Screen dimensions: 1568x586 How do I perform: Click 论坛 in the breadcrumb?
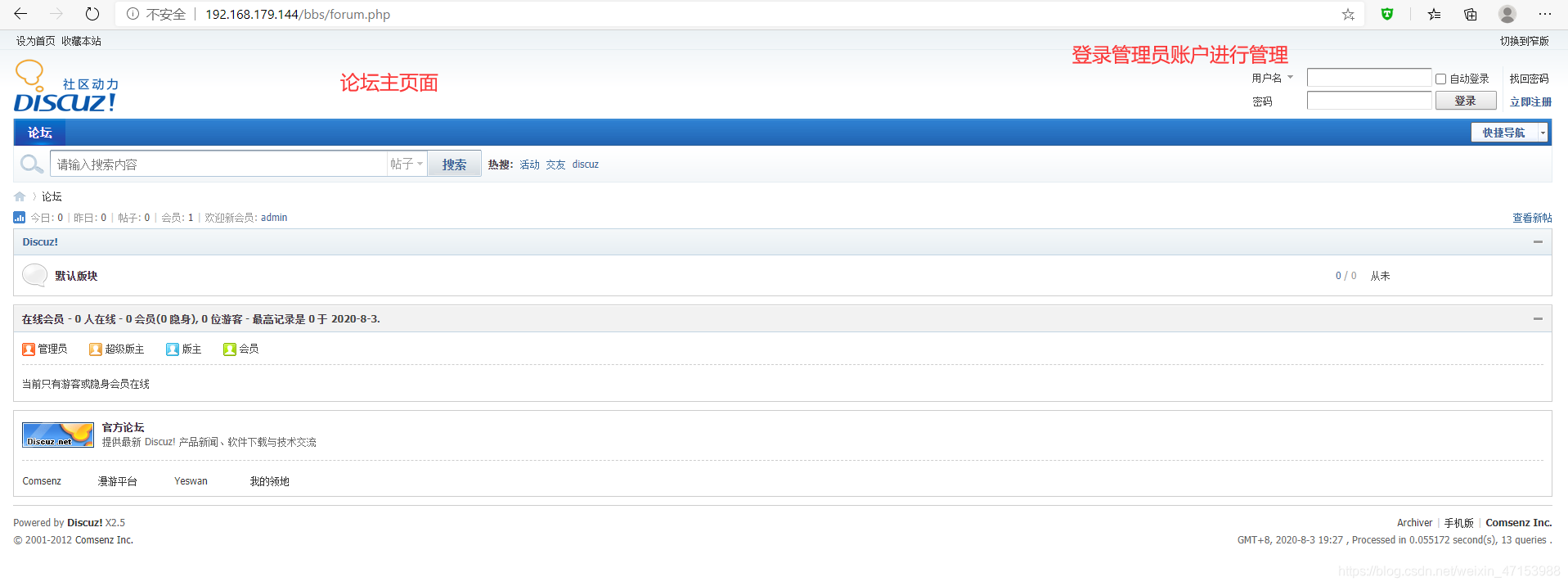pyautogui.click(x=52, y=196)
